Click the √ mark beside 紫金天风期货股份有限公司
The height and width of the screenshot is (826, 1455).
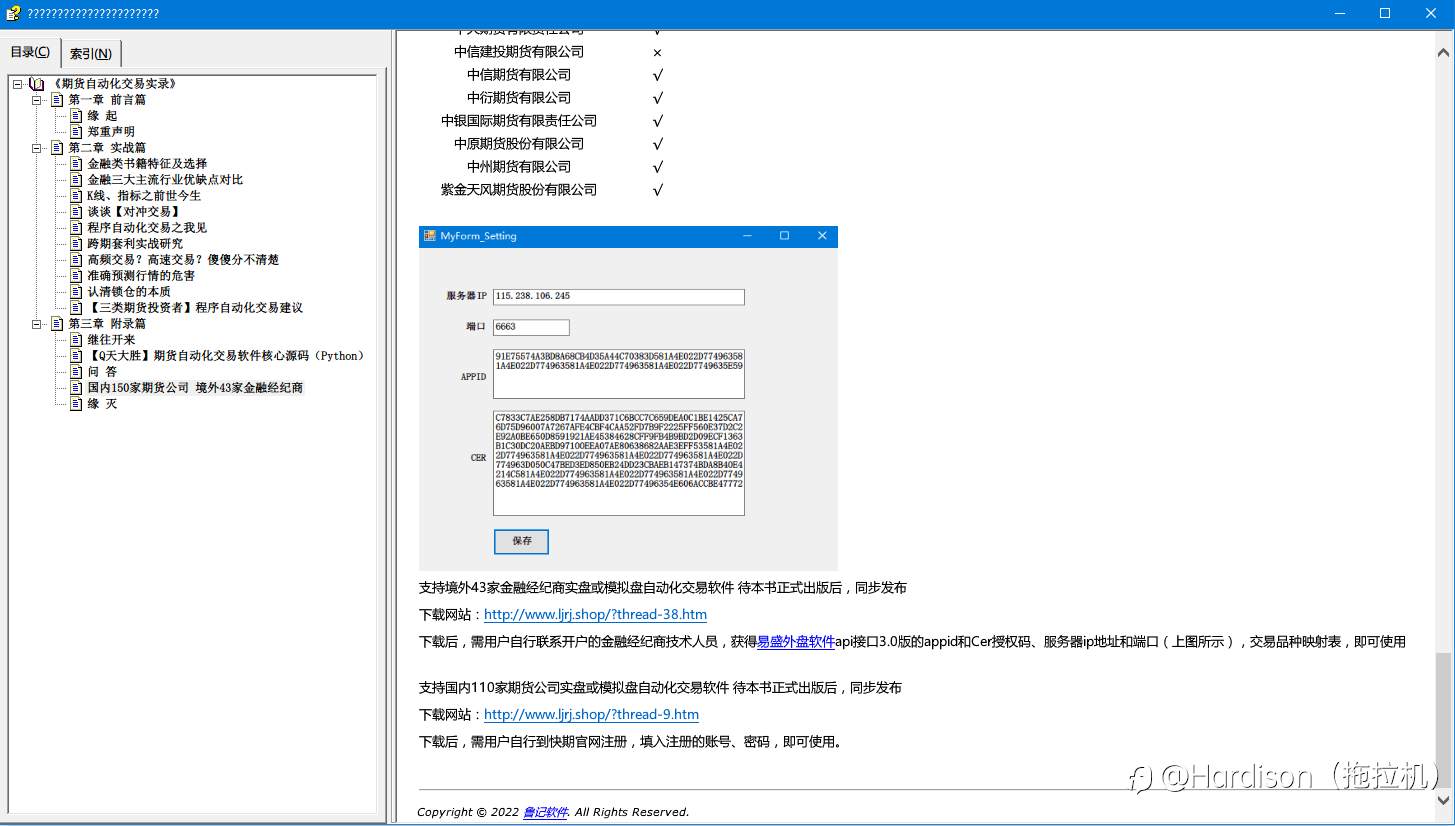click(x=657, y=190)
